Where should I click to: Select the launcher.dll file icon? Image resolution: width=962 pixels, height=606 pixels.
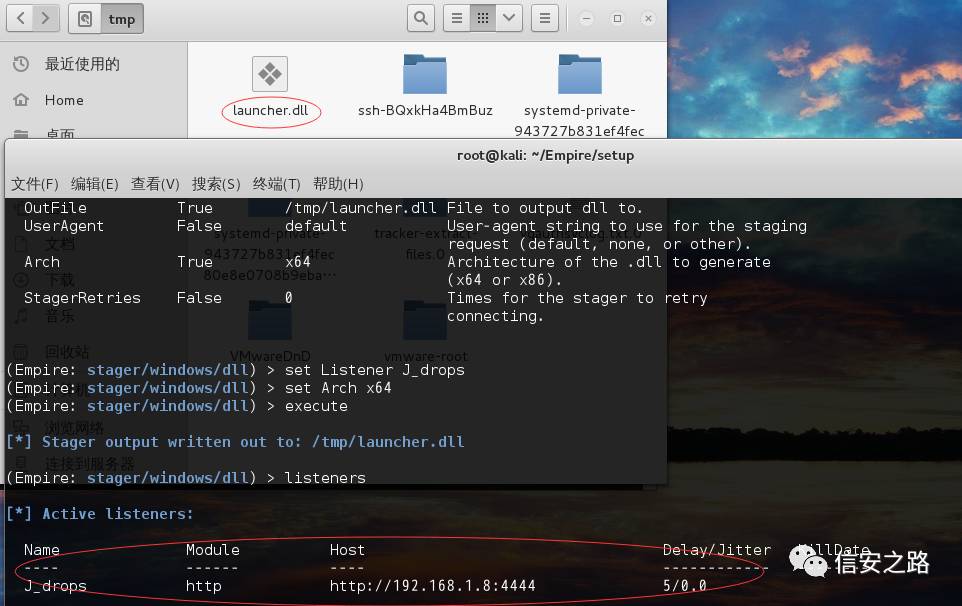pyautogui.click(x=270, y=74)
